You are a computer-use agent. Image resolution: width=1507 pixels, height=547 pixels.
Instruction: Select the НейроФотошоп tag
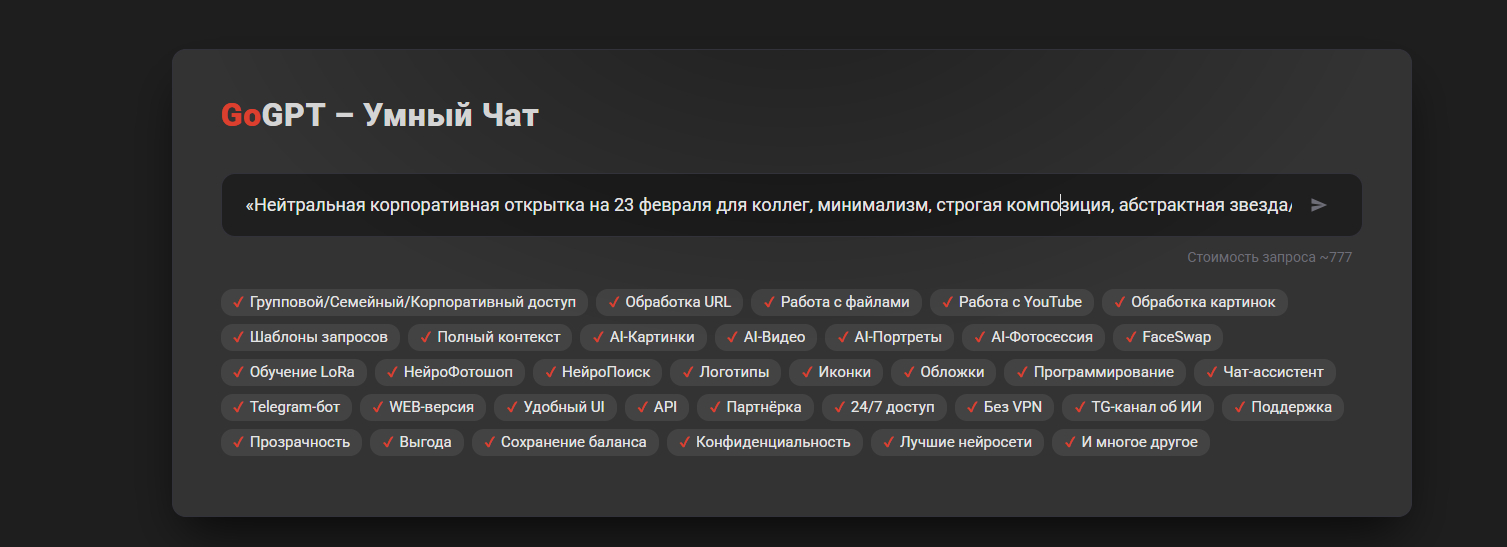coord(450,372)
